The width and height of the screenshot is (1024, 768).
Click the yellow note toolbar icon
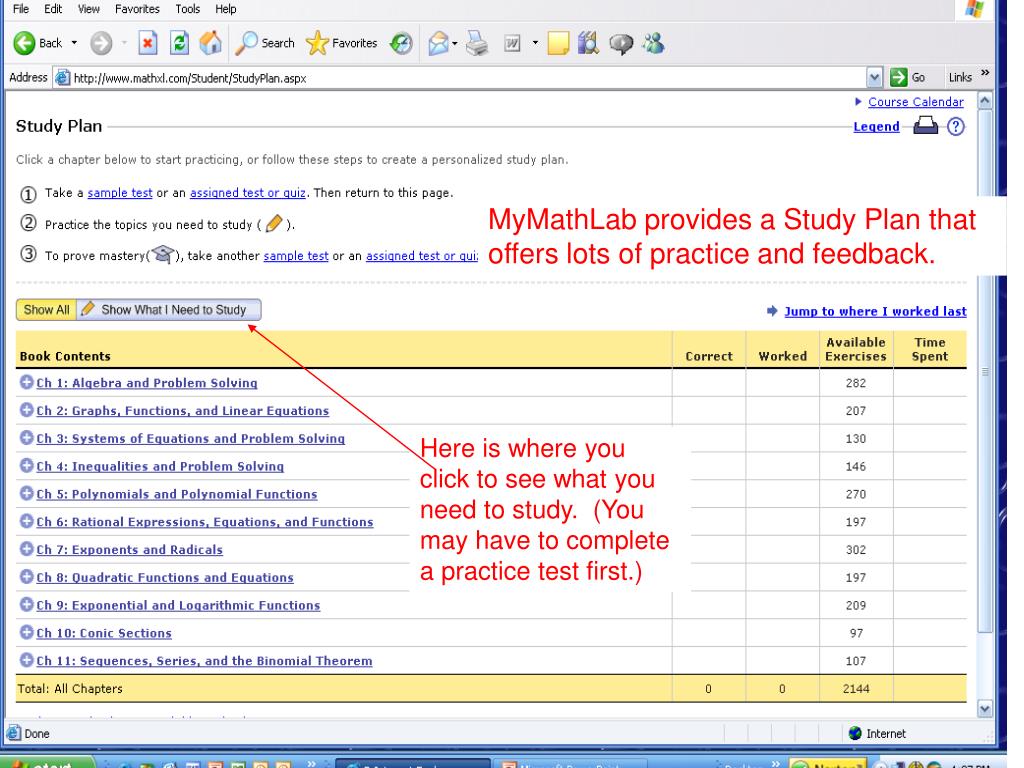point(558,43)
